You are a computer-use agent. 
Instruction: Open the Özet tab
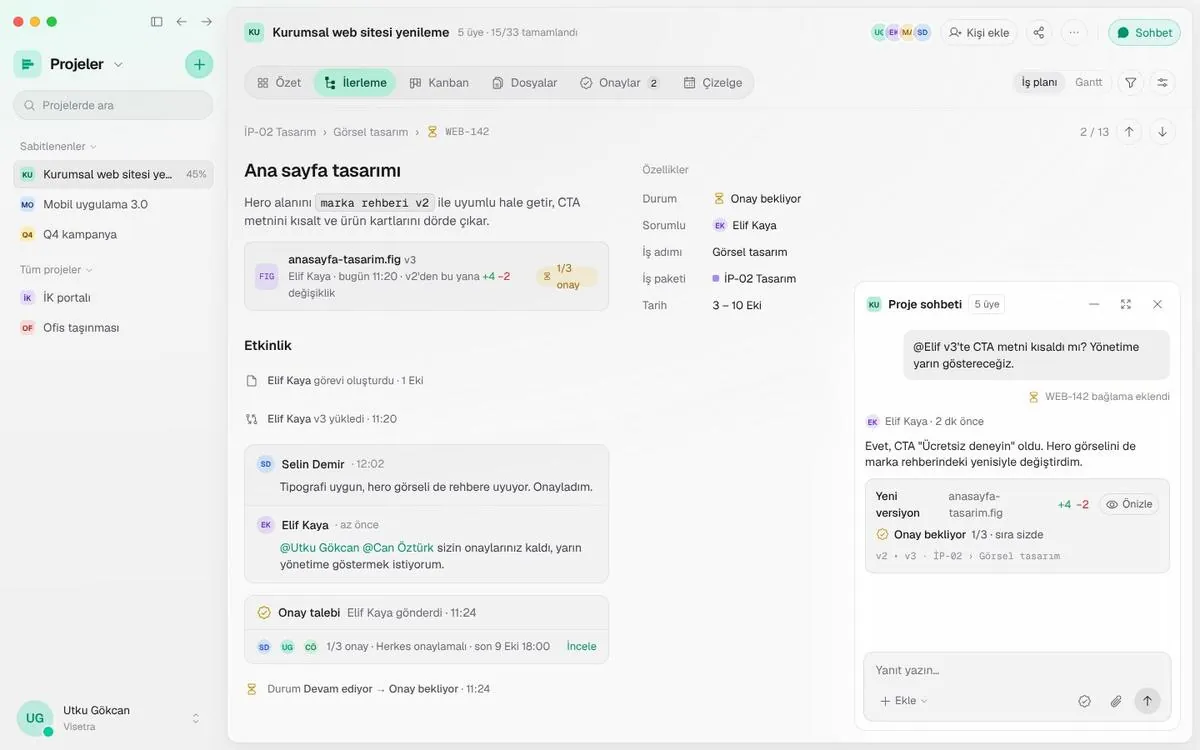[x=279, y=83]
